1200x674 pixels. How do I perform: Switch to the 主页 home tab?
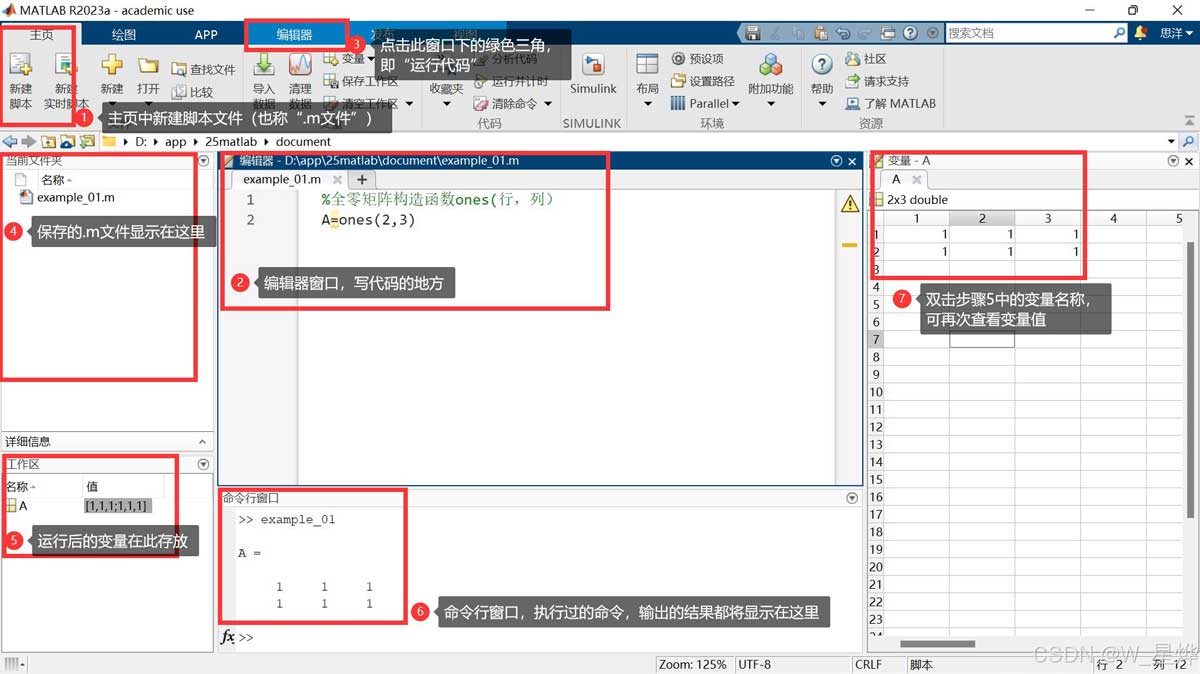[x=41, y=33]
